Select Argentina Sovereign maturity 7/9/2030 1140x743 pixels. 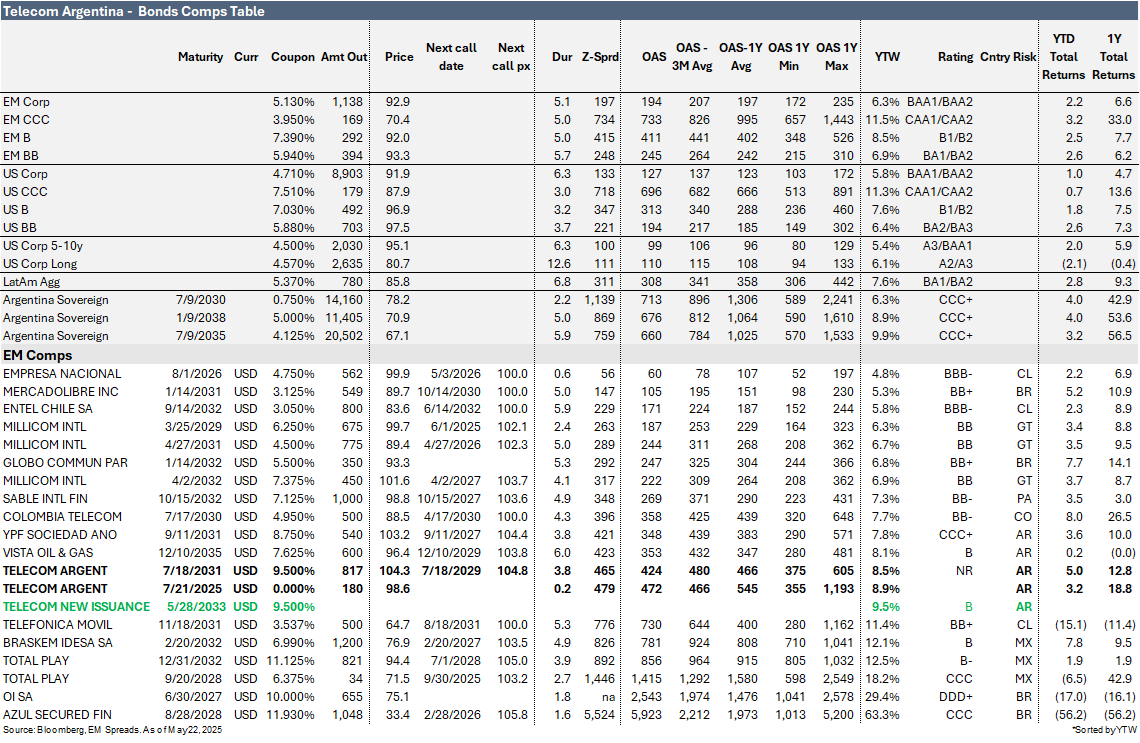pyautogui.click(x=201, y=300)
